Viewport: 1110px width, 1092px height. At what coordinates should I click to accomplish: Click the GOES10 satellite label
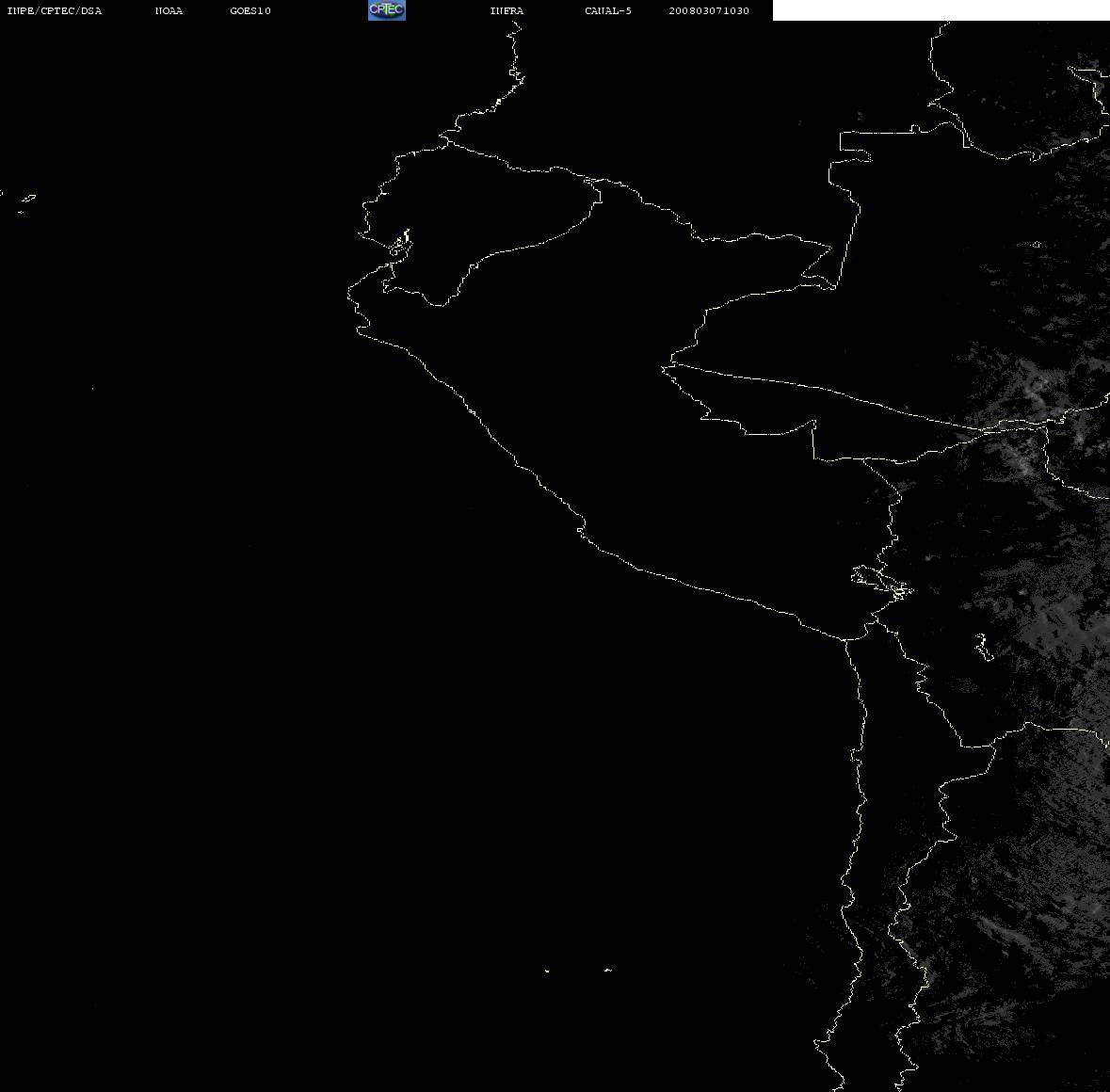pos(249,10)
